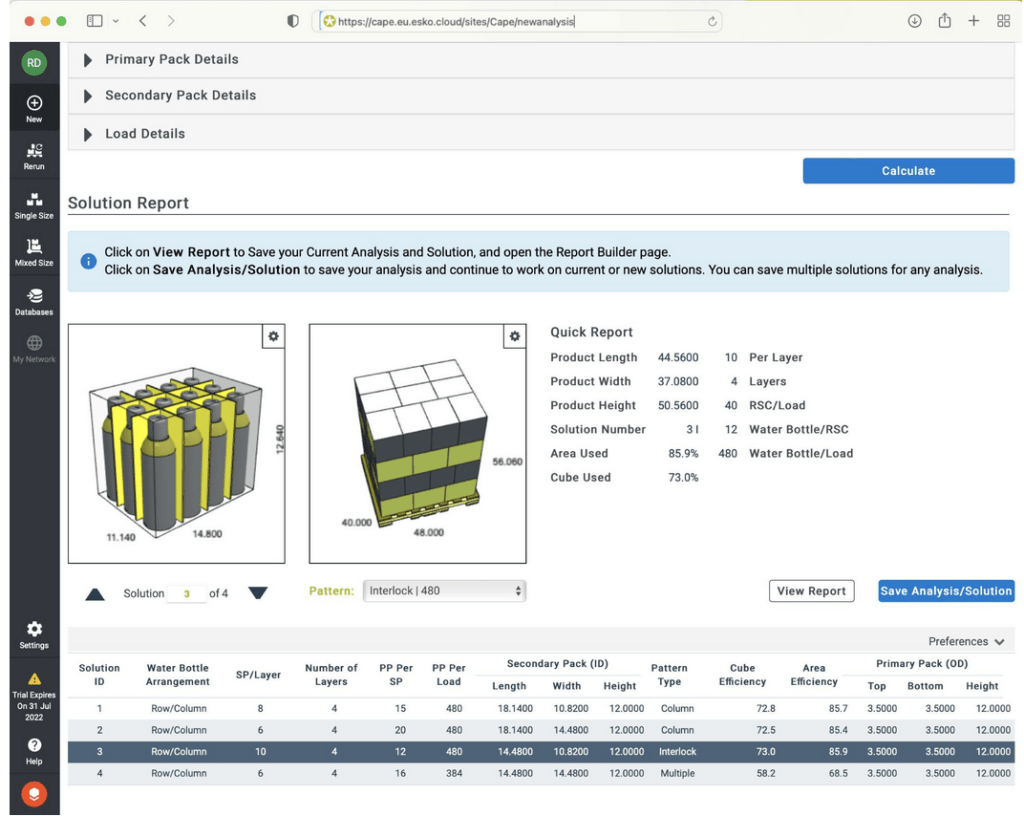Click gear icon on bottle pack view
Viewport: 1024px width, 816px height.
click(x=273, y=338)
